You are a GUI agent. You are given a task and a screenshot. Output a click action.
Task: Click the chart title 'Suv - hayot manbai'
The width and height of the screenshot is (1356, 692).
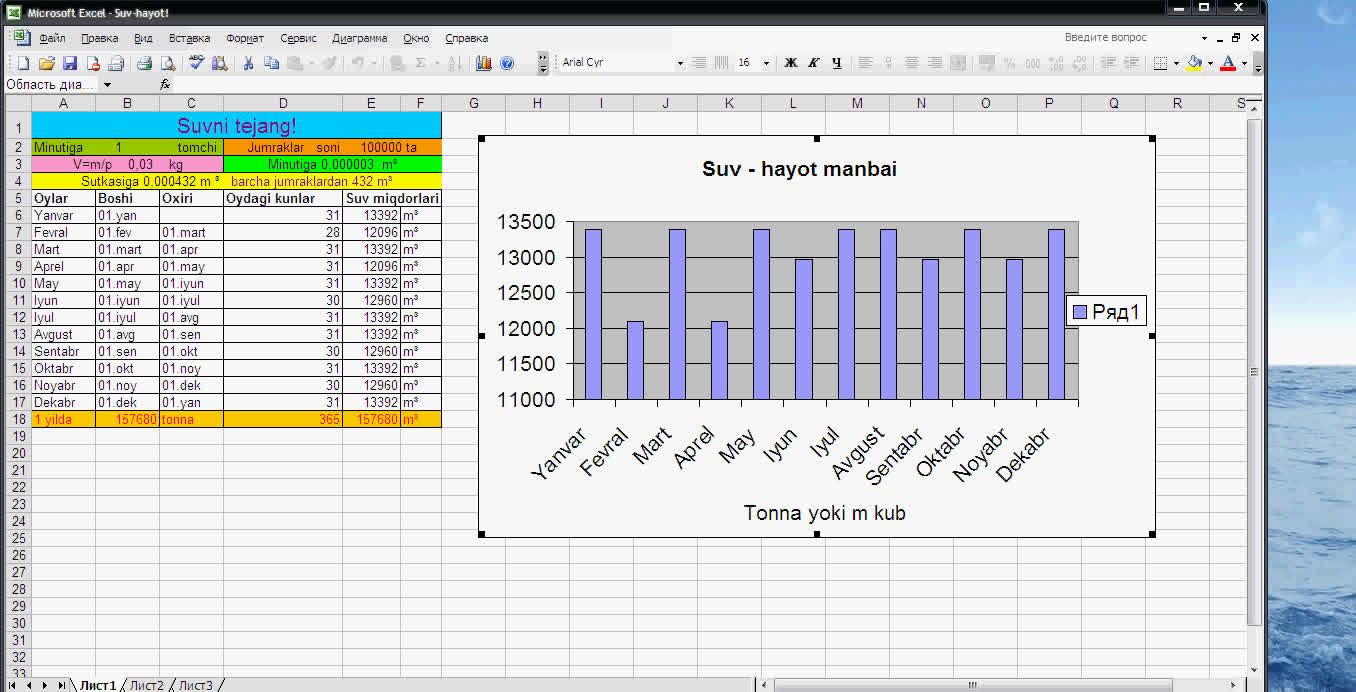click(x=799, y=169)
